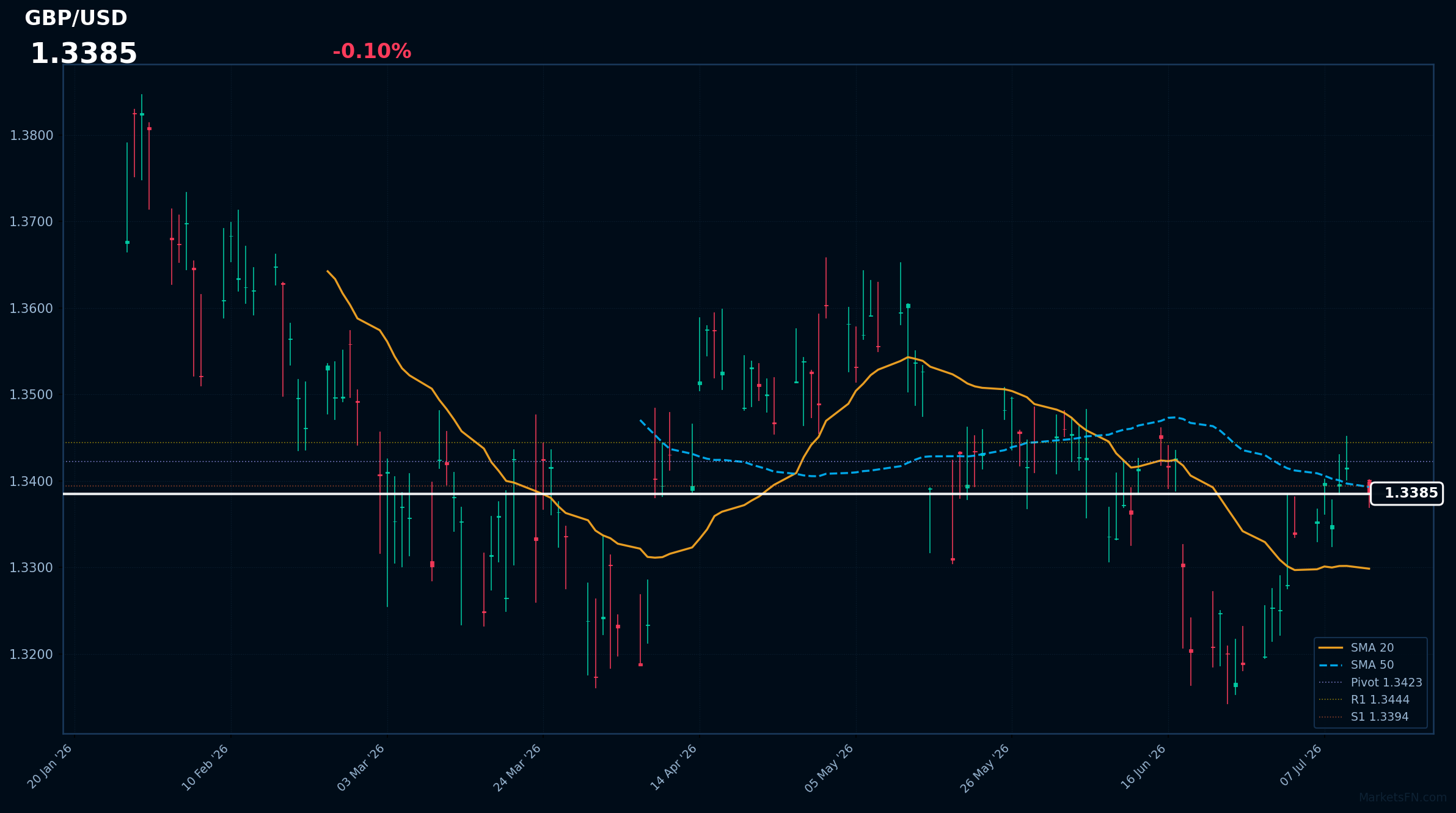This screenshot has width=1456, height=813.
Task: Click the 20 Jan '26 date label
Action: click(50, 767)
